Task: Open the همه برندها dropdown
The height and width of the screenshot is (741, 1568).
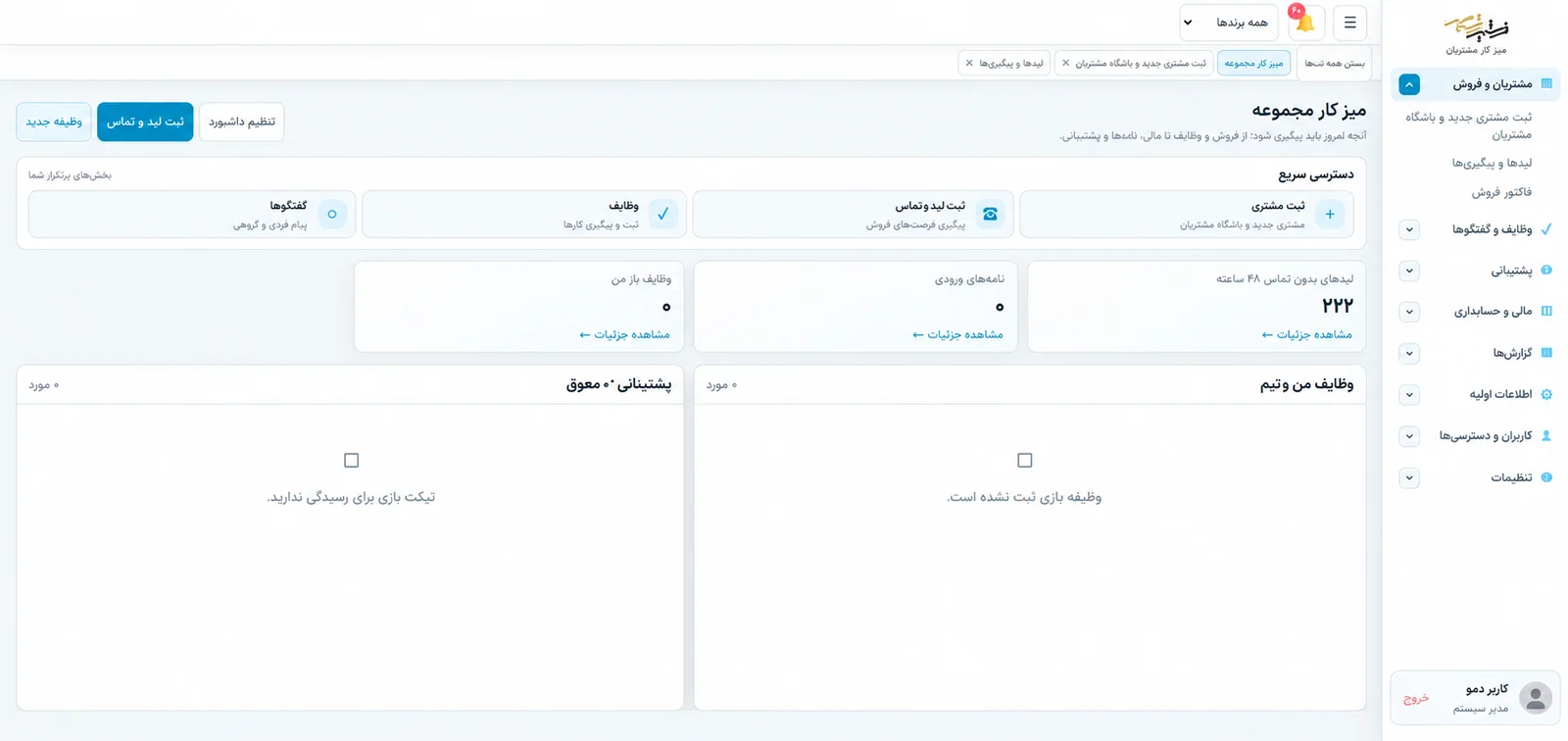Action: (x=1229, y=23)
